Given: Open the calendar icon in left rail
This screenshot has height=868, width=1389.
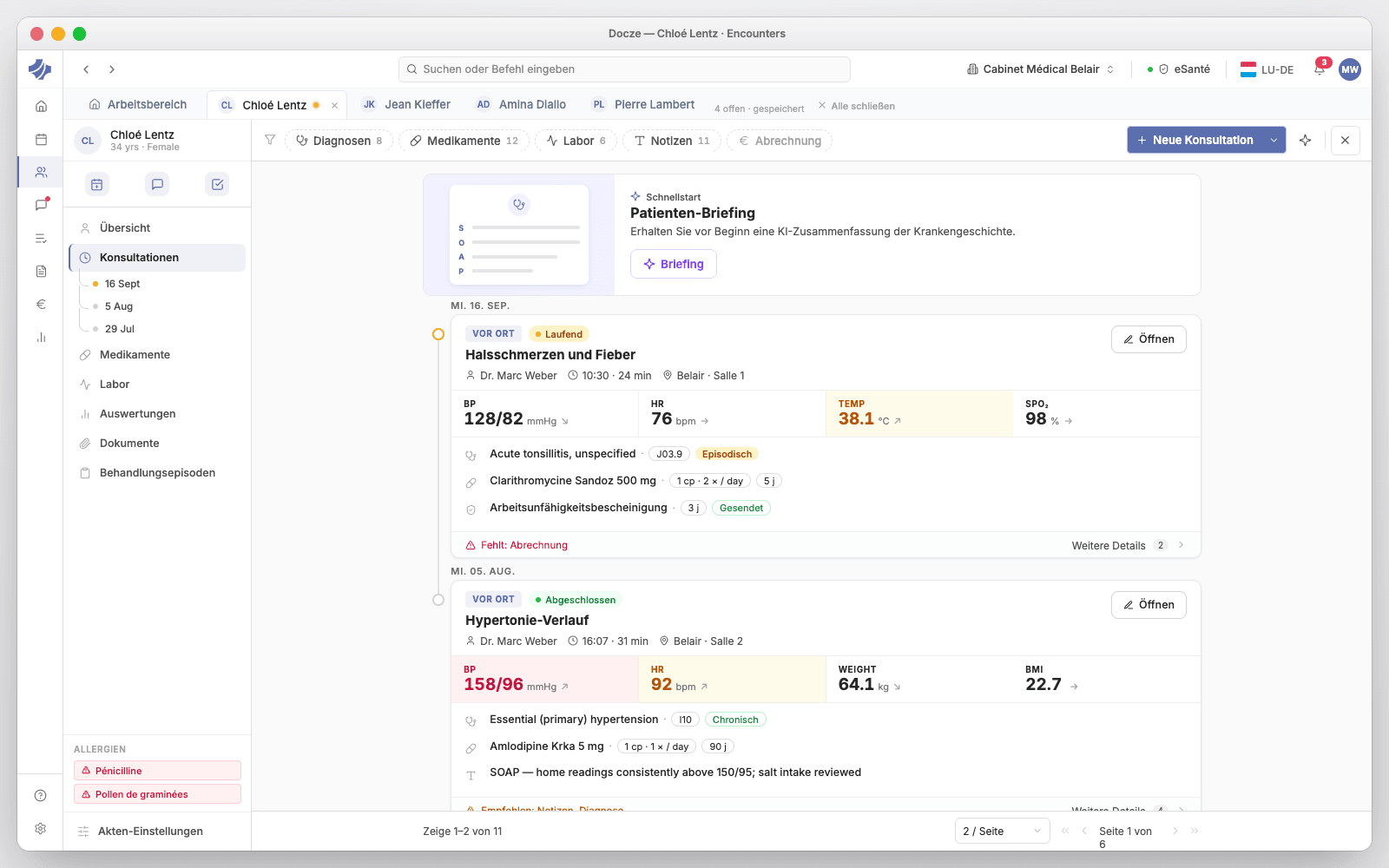Looking at the screenshot, I should [x=41, y=139].
